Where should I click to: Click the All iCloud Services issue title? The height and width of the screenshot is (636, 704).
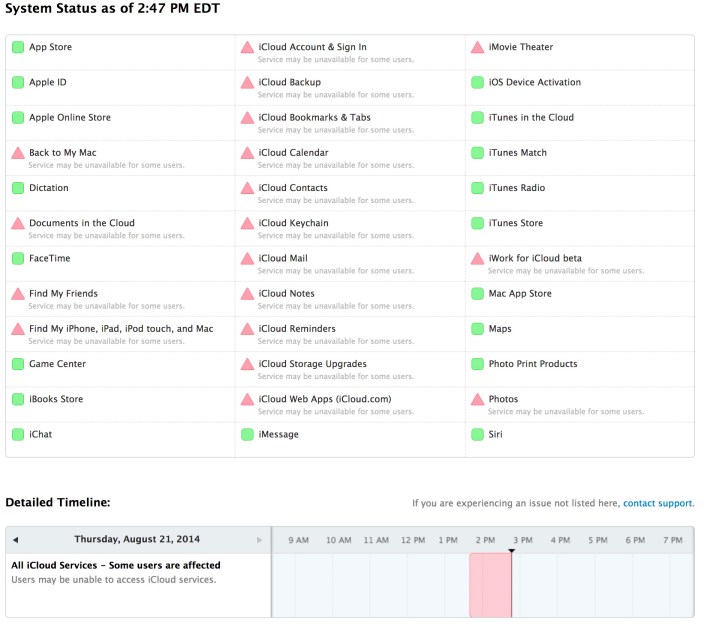(x=116, y=565)
